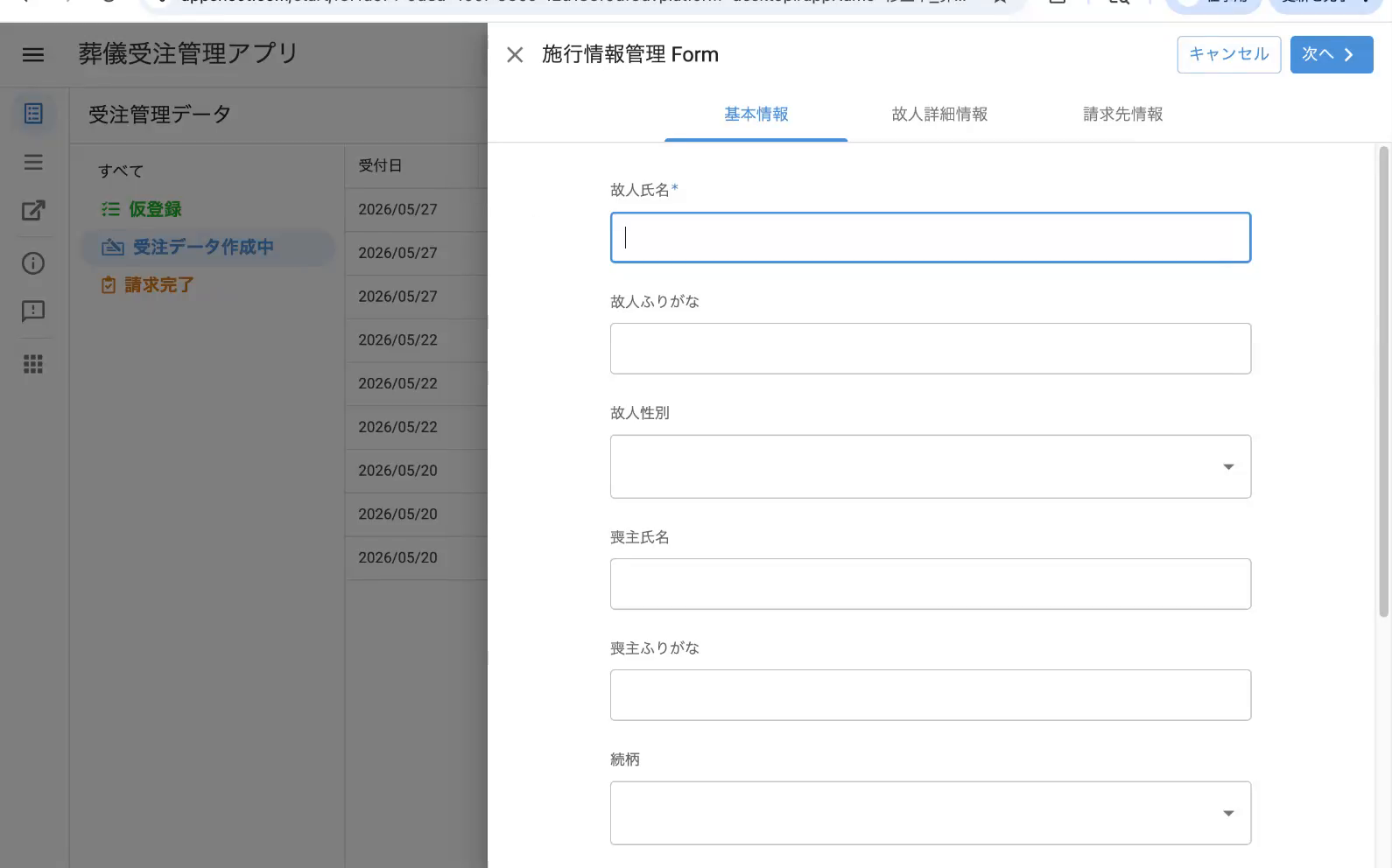The width and height of the screenshot is (1392, 868).
Task: Click the 請求完了 clipboard icon
Action: click(x=109, y=285)
